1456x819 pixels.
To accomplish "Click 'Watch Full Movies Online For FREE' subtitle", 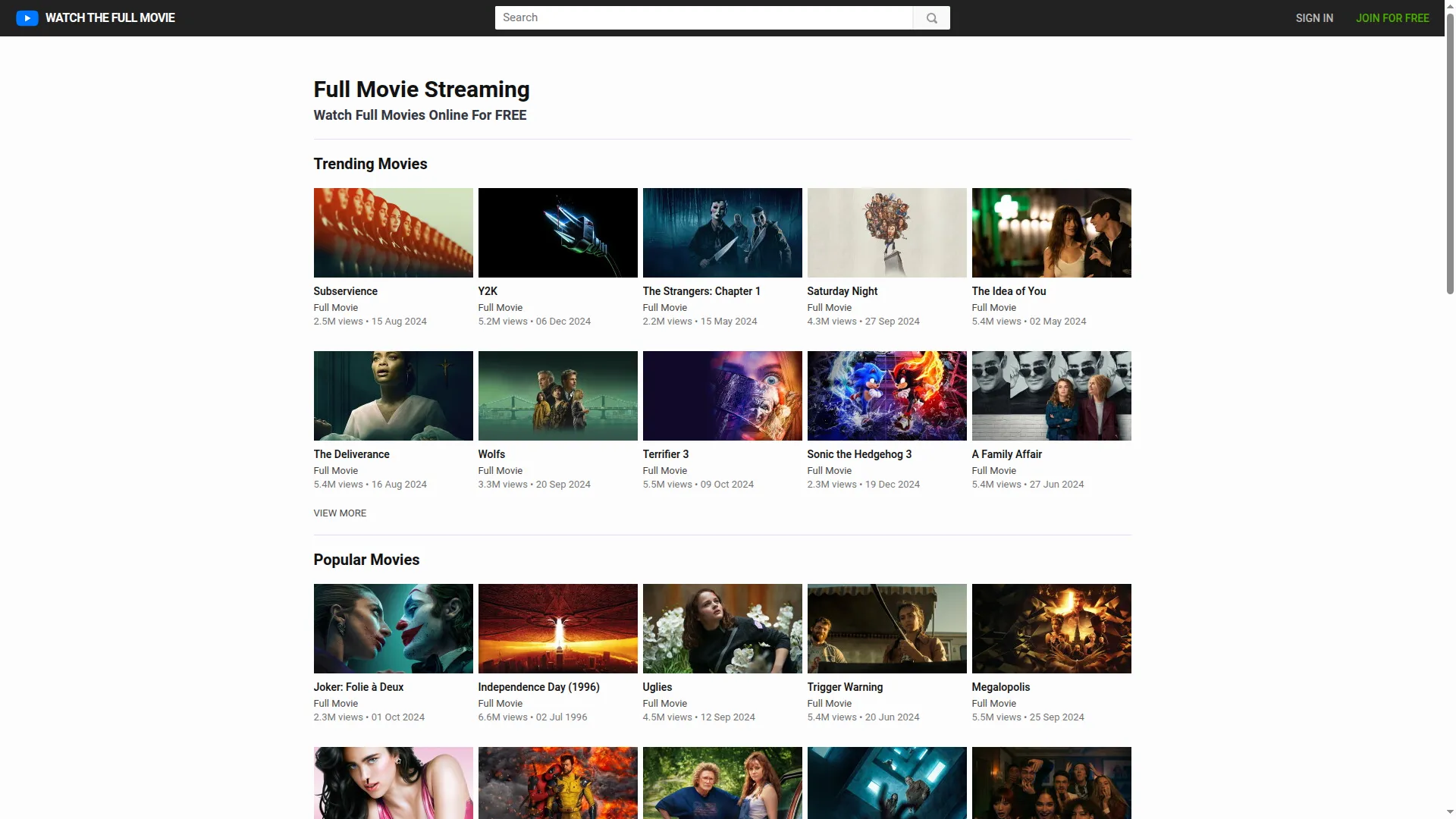I will point(419,115).
